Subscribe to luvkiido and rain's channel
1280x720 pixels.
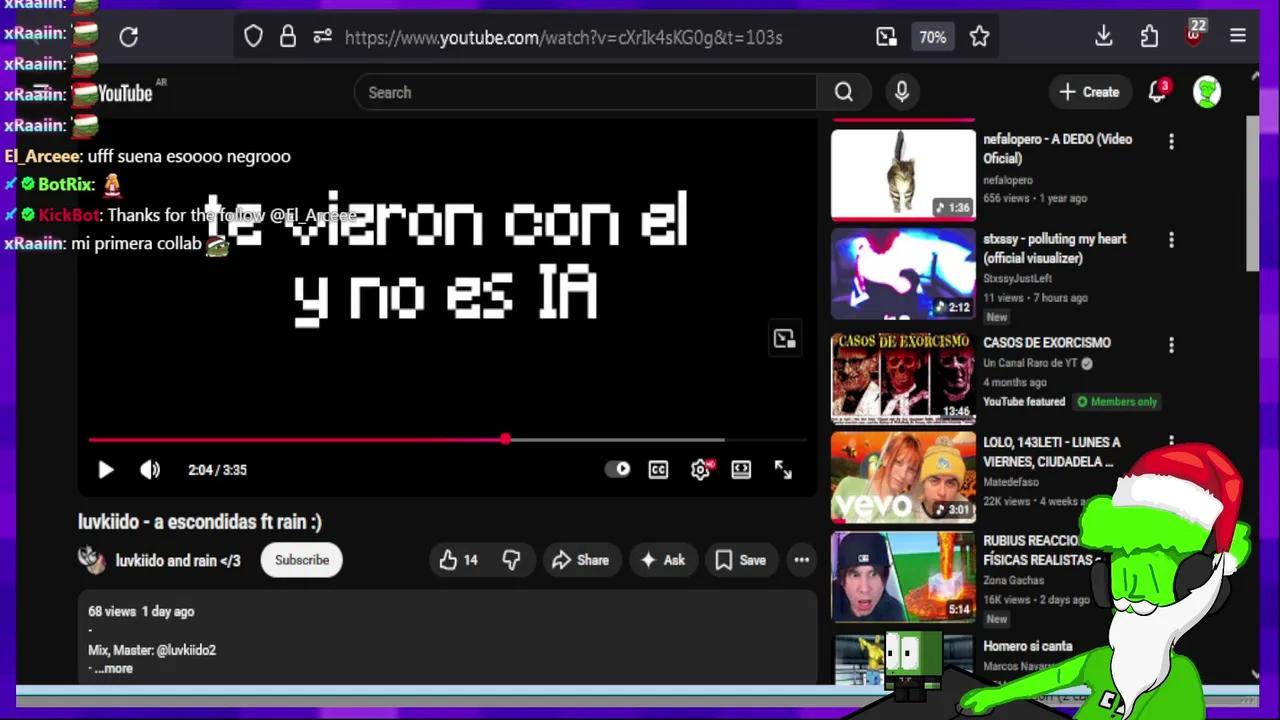[301, 560]
